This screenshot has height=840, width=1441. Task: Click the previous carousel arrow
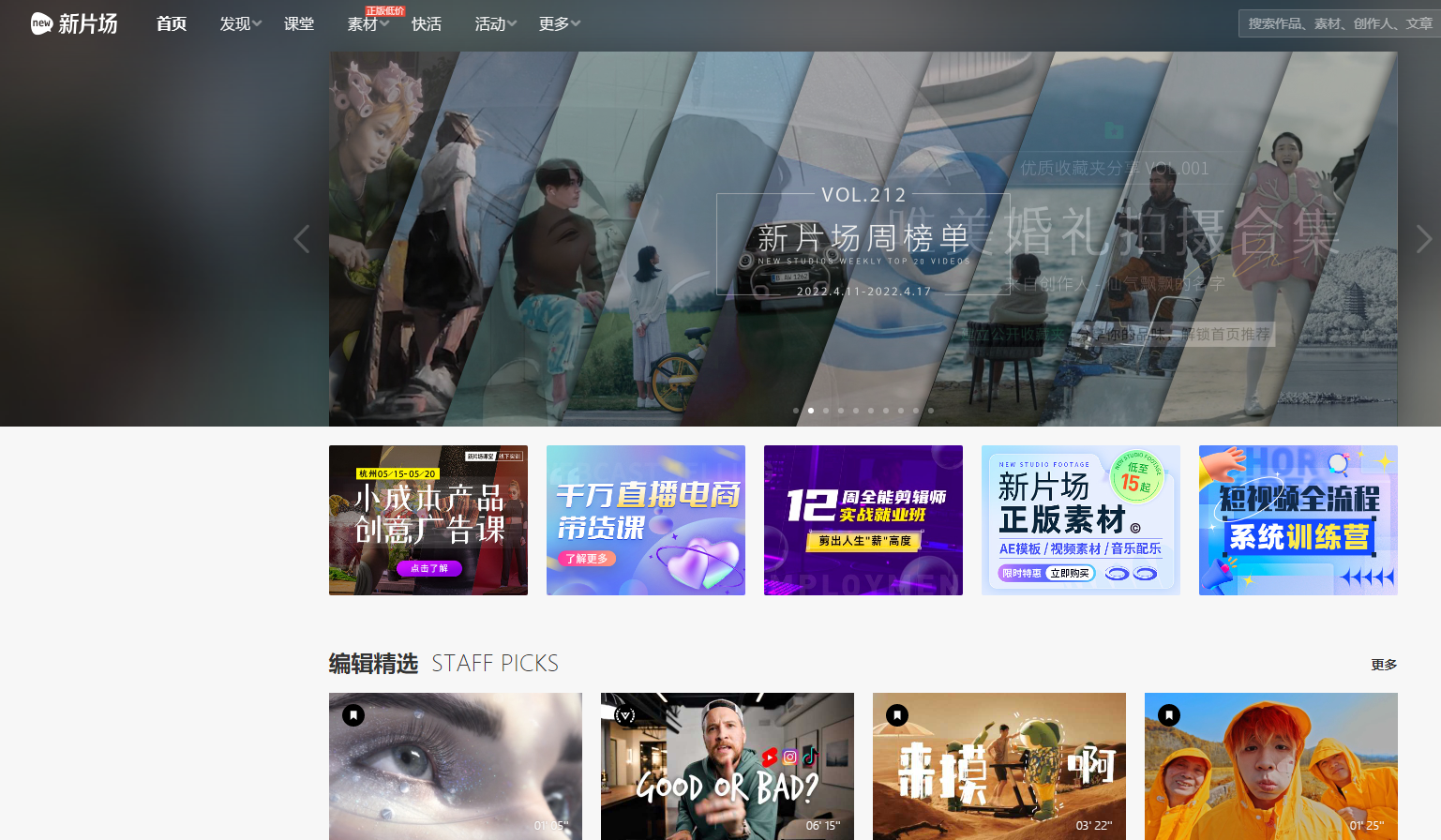click(301, 239)
